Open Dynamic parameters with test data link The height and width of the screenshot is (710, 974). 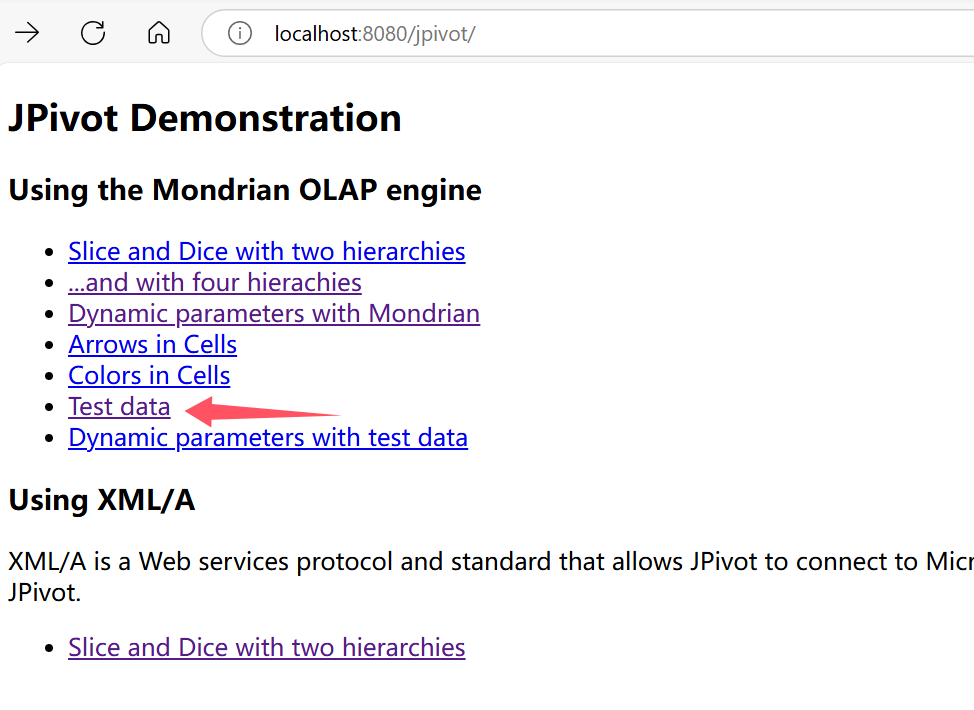267,437
